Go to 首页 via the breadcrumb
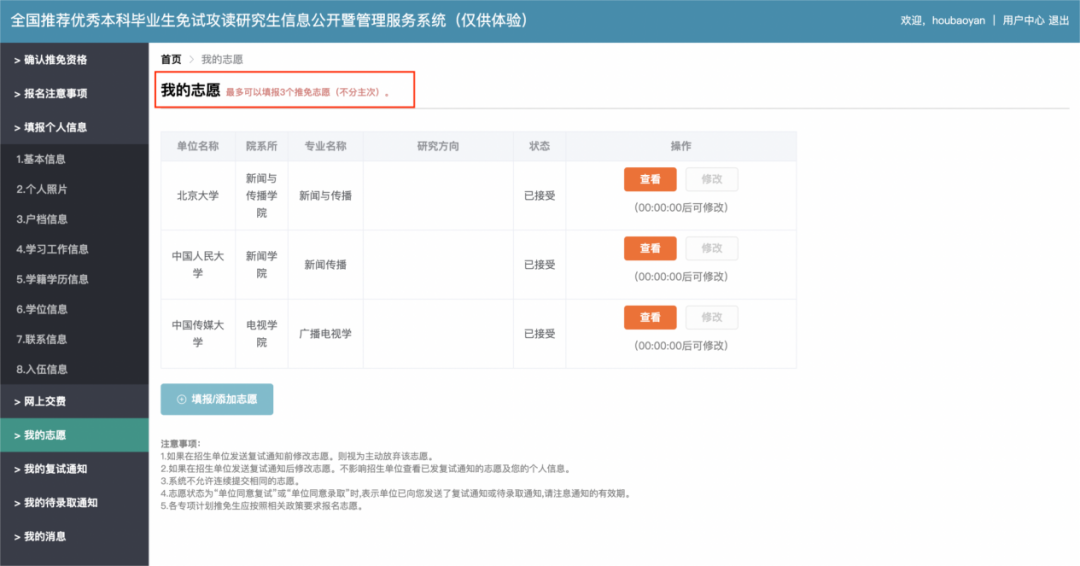Viewport: 1080px width, 566px height. [171, 59]
